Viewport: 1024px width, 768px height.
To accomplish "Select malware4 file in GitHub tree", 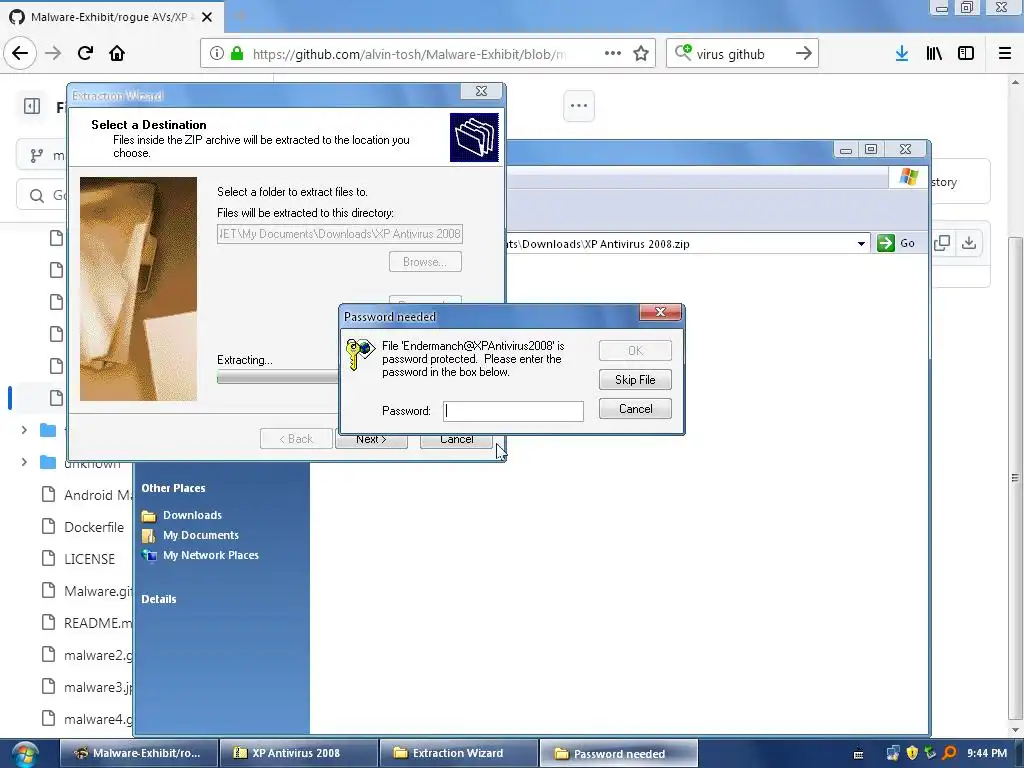I will pos(97,719).
